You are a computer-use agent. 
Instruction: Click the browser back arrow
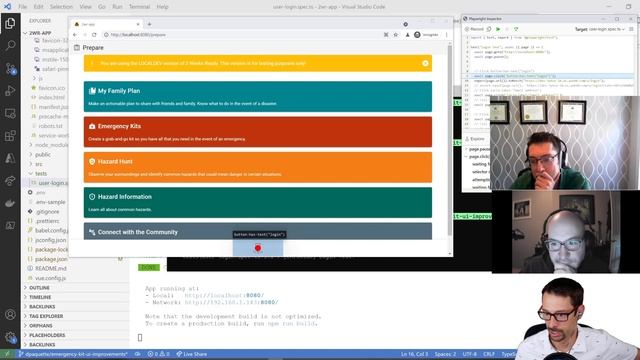[75, 35]
